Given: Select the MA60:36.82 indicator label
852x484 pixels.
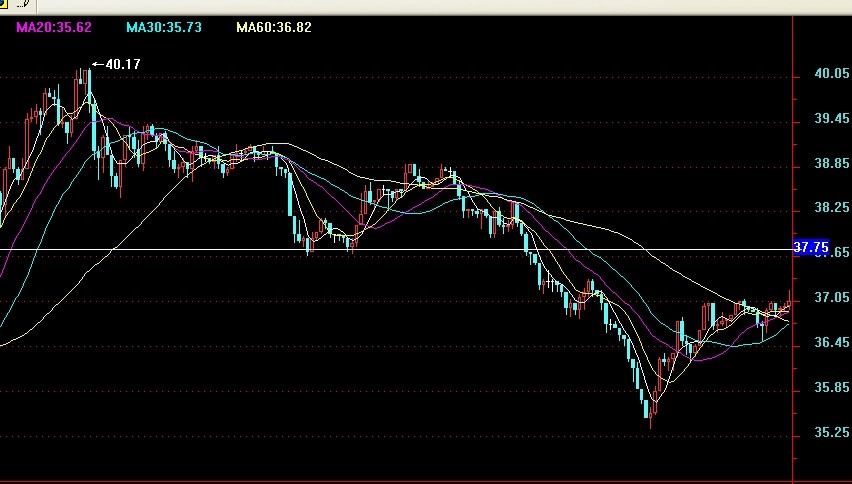Looking at the screenshot, I should point(273,27).
